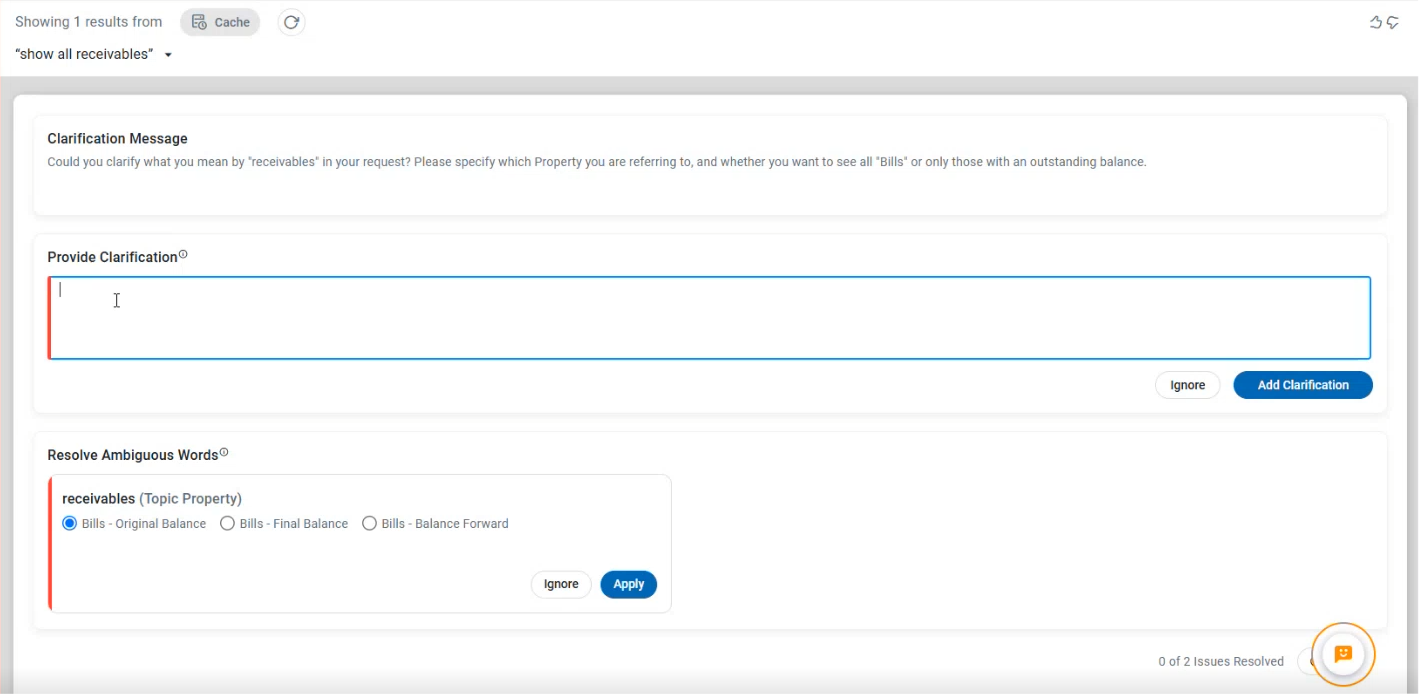Apply the receivables ambiguous word selection
Screen dimensions: 1419x694
(x=628, y=584)
